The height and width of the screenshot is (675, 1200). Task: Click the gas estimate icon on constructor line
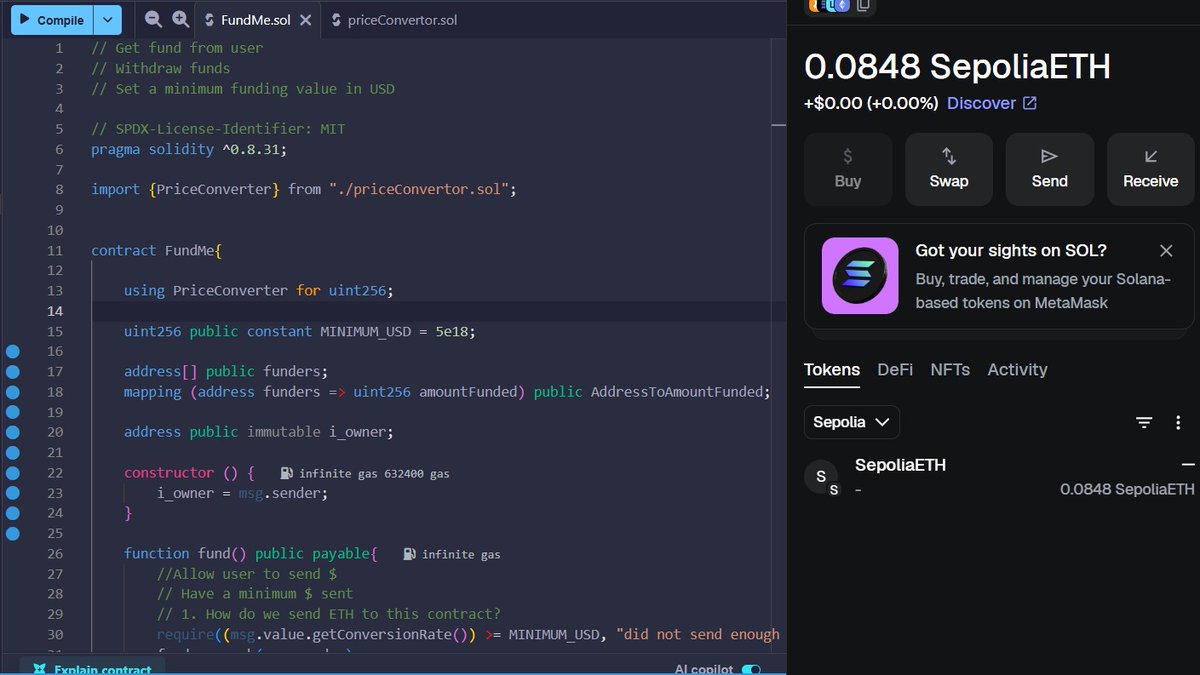pos(286,473)
